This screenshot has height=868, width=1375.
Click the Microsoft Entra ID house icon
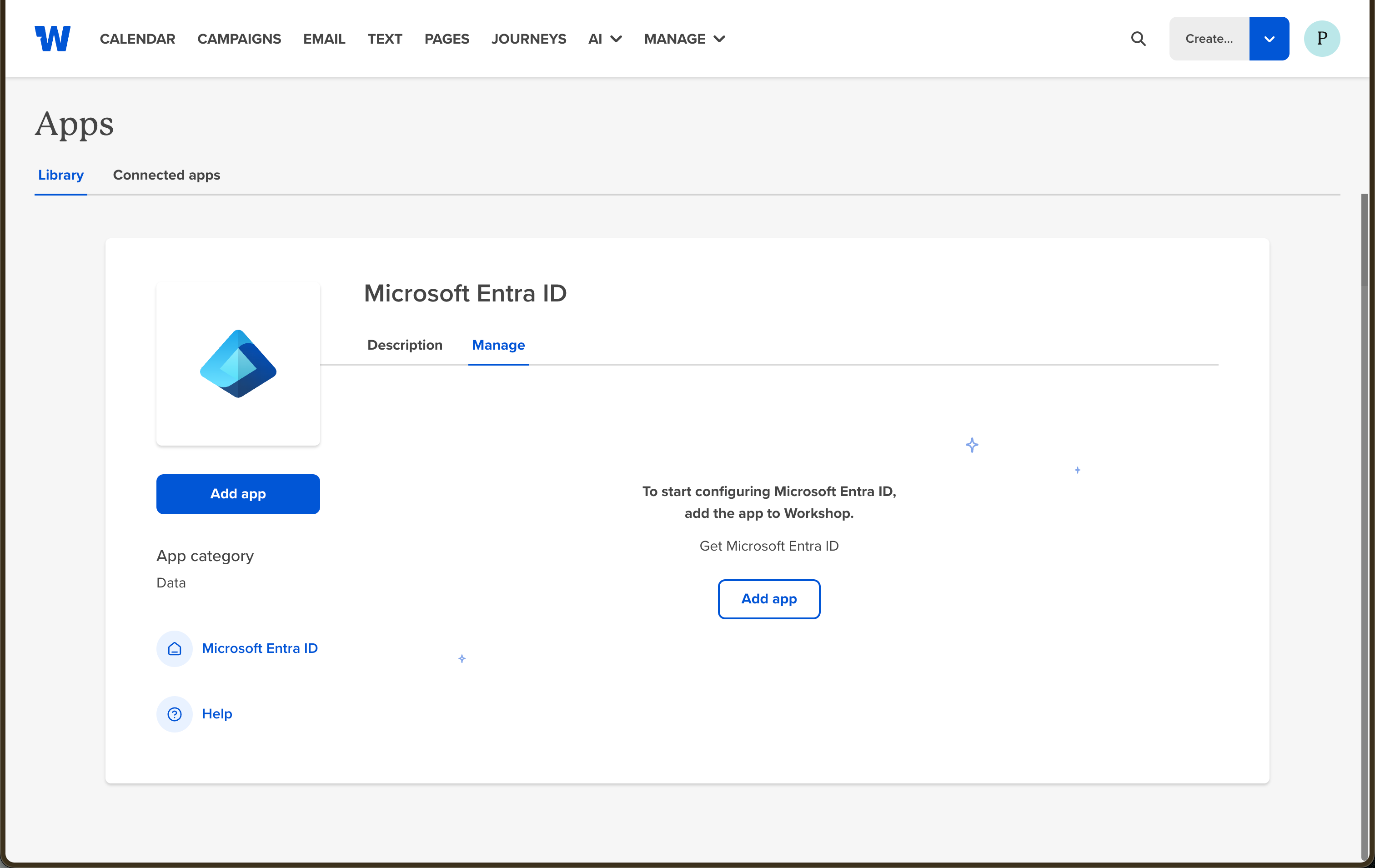pyautogui.click(x=174, y=648)
